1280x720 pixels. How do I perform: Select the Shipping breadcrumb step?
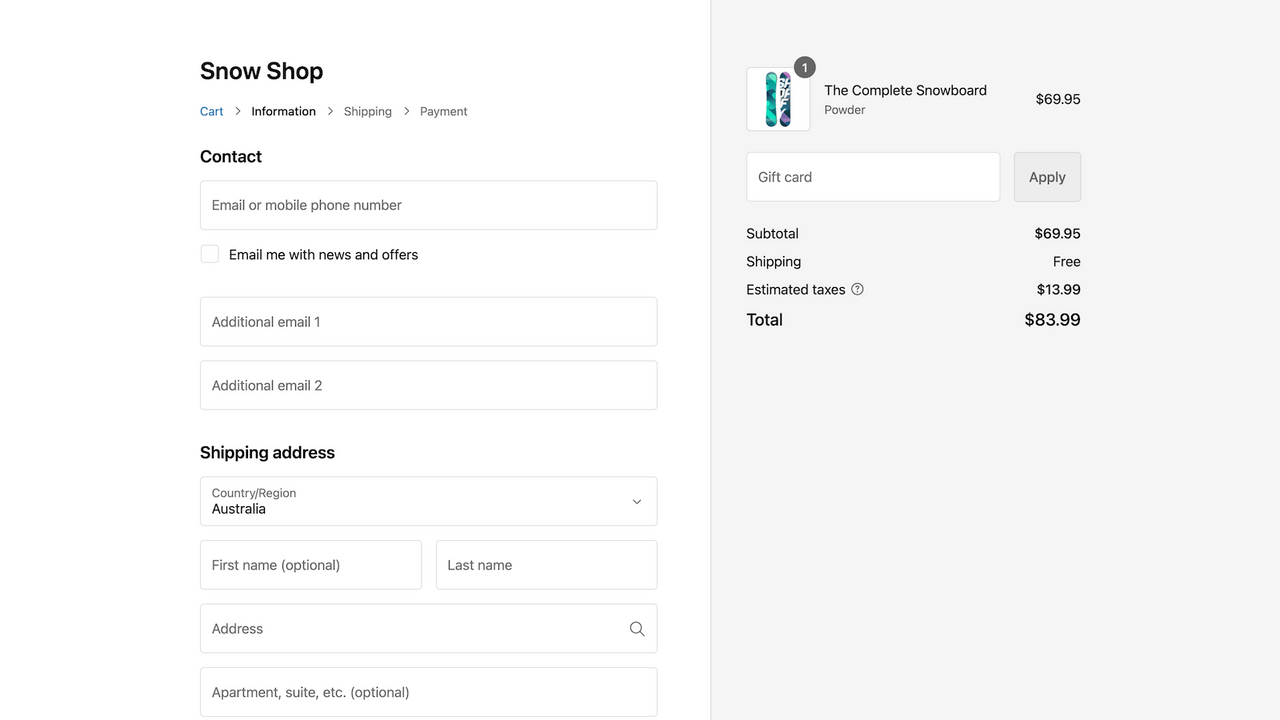coord(368,111)
